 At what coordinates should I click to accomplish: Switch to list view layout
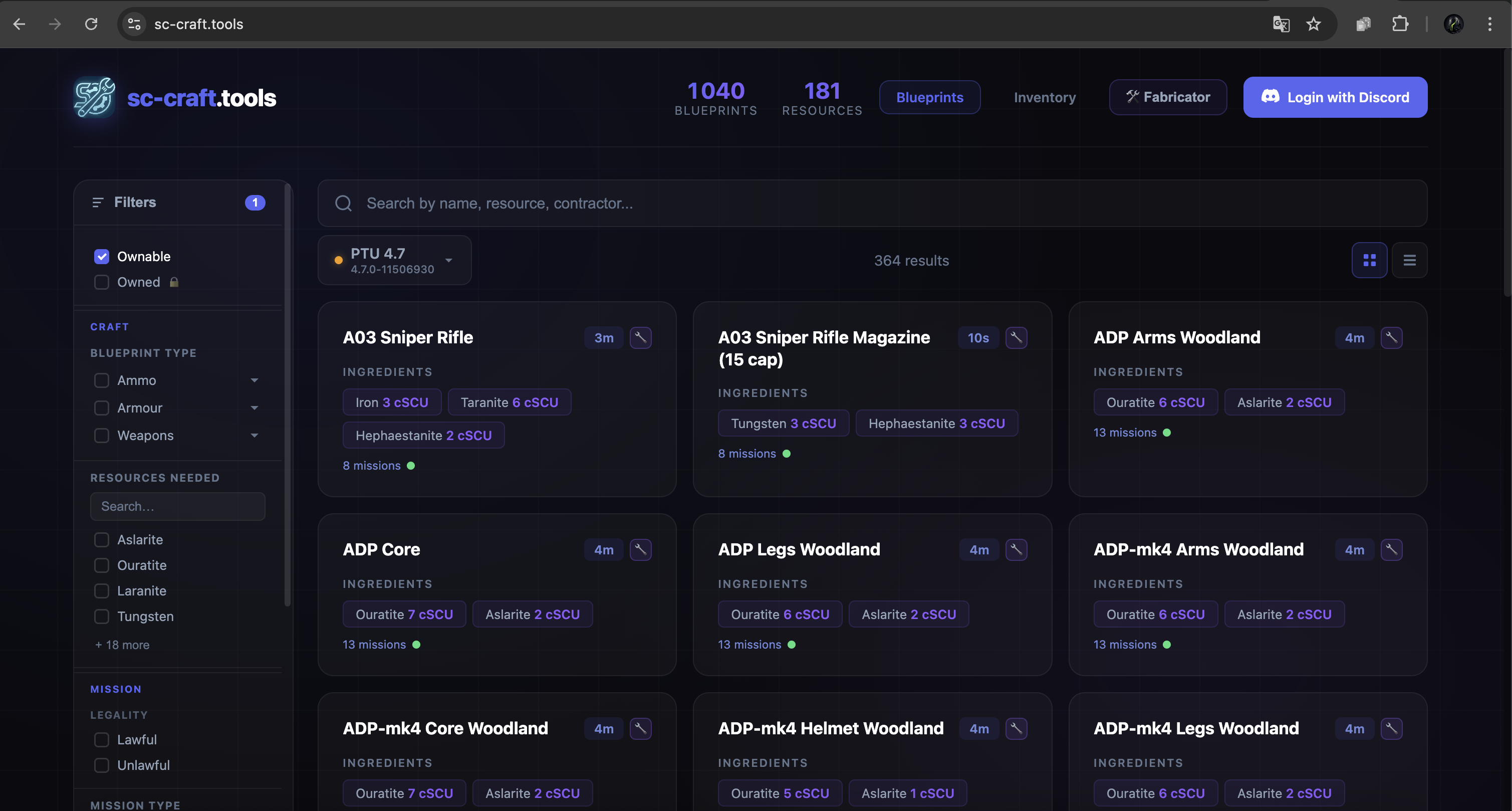click(x=1409, y=260)
